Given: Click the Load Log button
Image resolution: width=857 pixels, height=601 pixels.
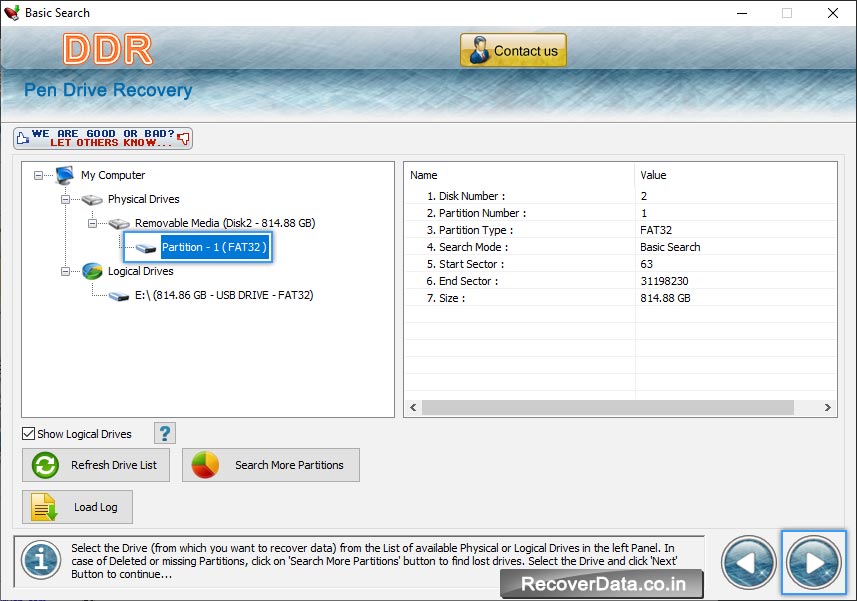Looking at the screenshot, I should (77, 507).
